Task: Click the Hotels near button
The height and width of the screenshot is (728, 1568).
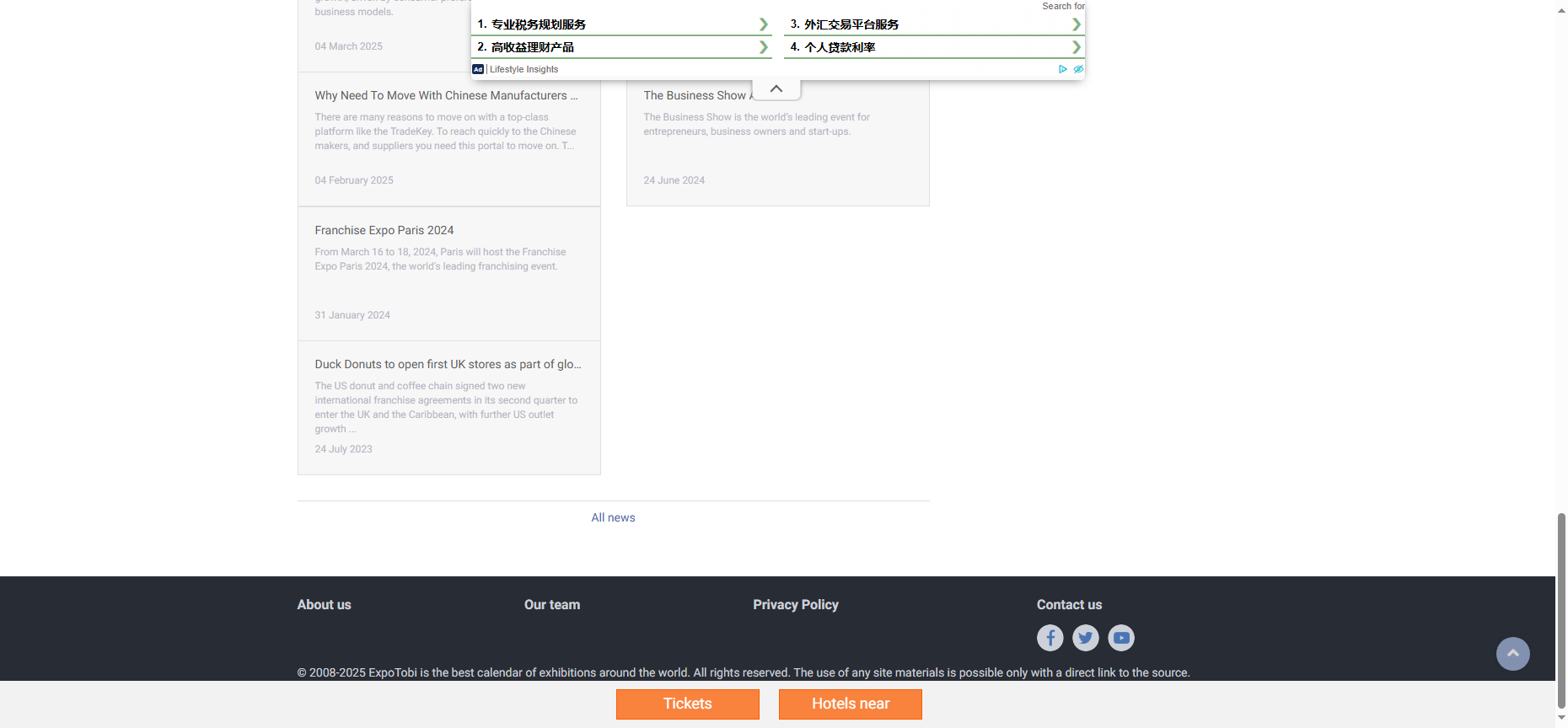Action: pos(850,704)
